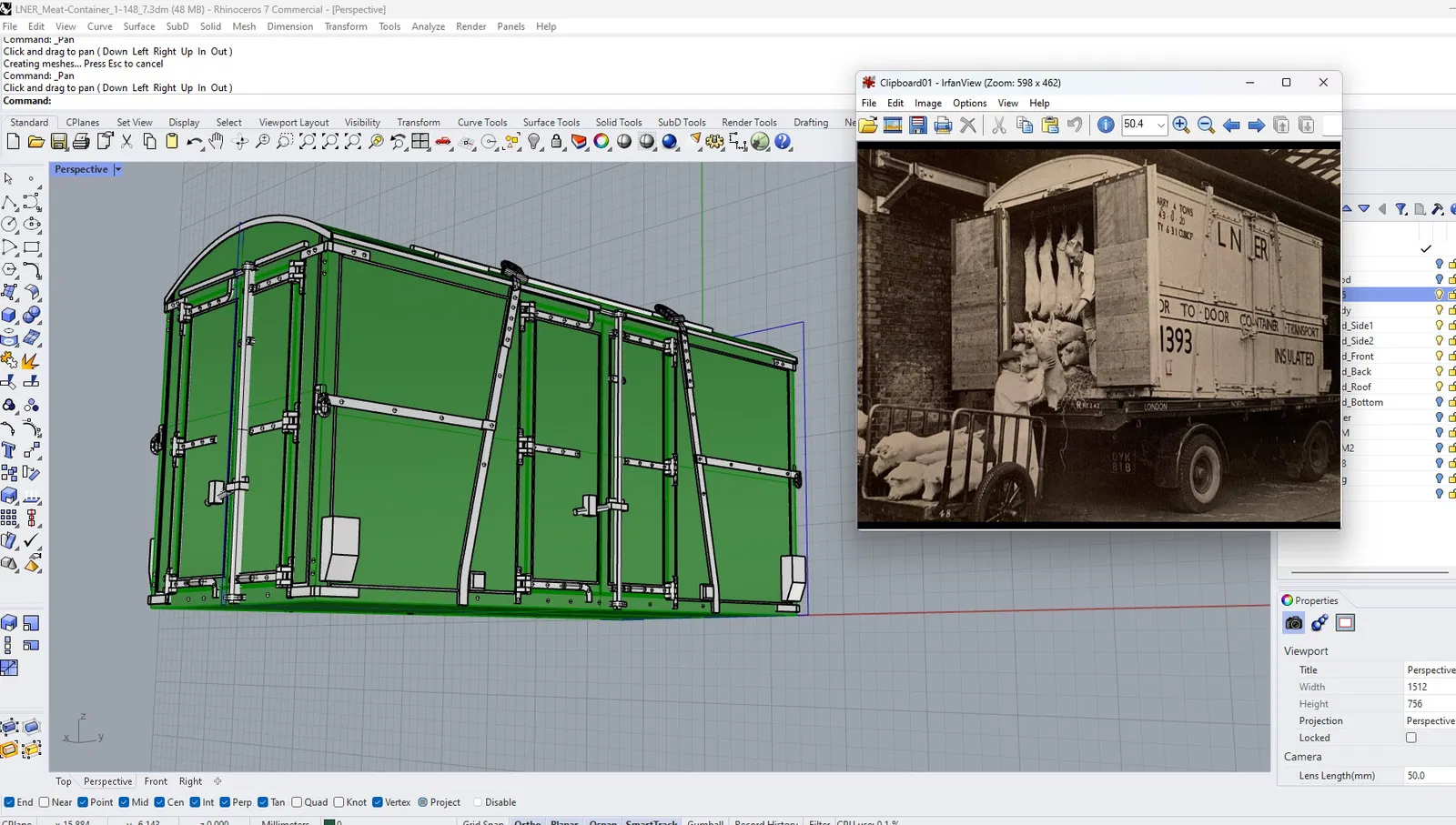
Task: Enable the Near object snap checkbox
Action: (x=45, y=802)
